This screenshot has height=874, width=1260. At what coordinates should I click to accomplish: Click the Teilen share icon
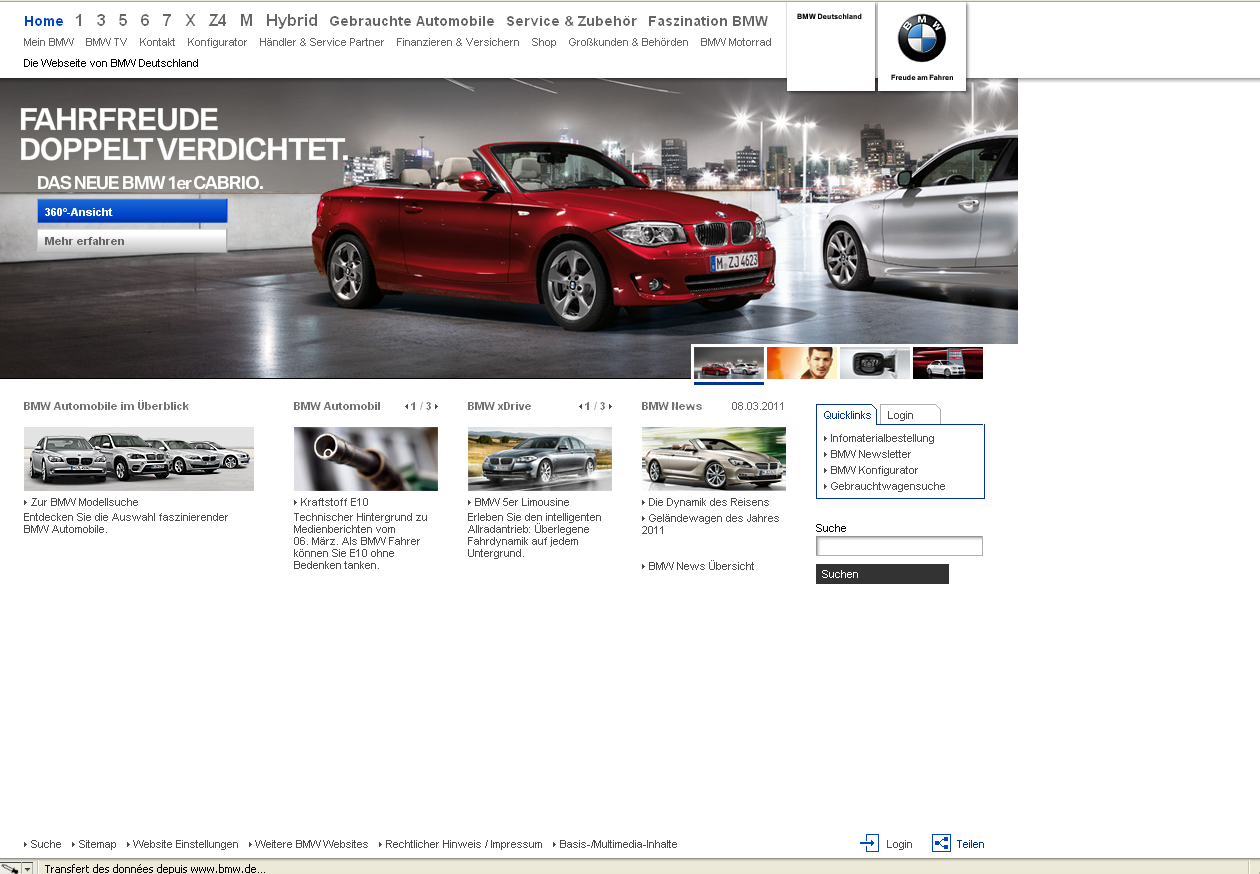click(x=941, y=843)
